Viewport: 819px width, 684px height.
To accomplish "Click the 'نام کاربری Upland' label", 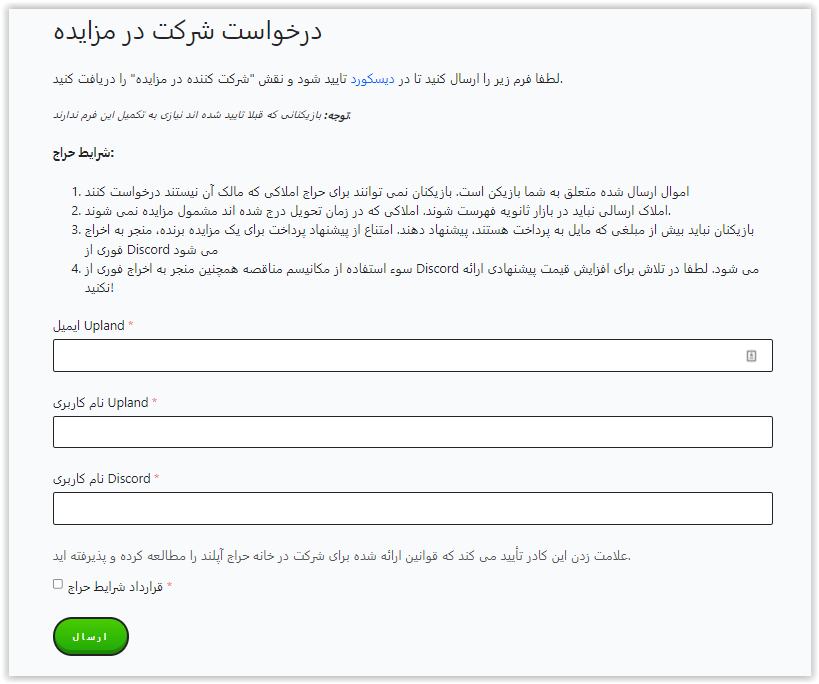I will (x=100, y=402).
